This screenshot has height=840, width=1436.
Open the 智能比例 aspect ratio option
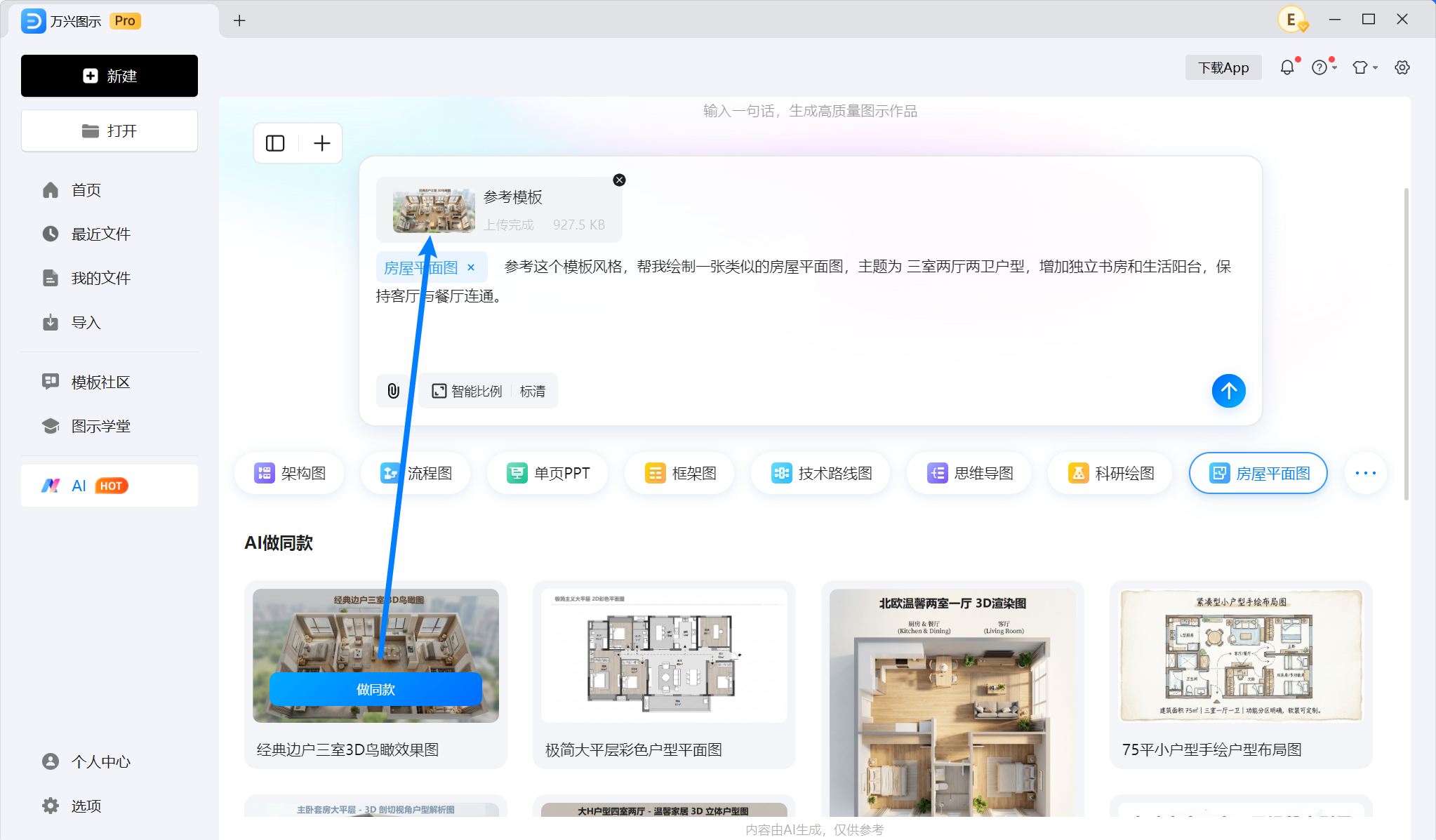pos(467,391)
